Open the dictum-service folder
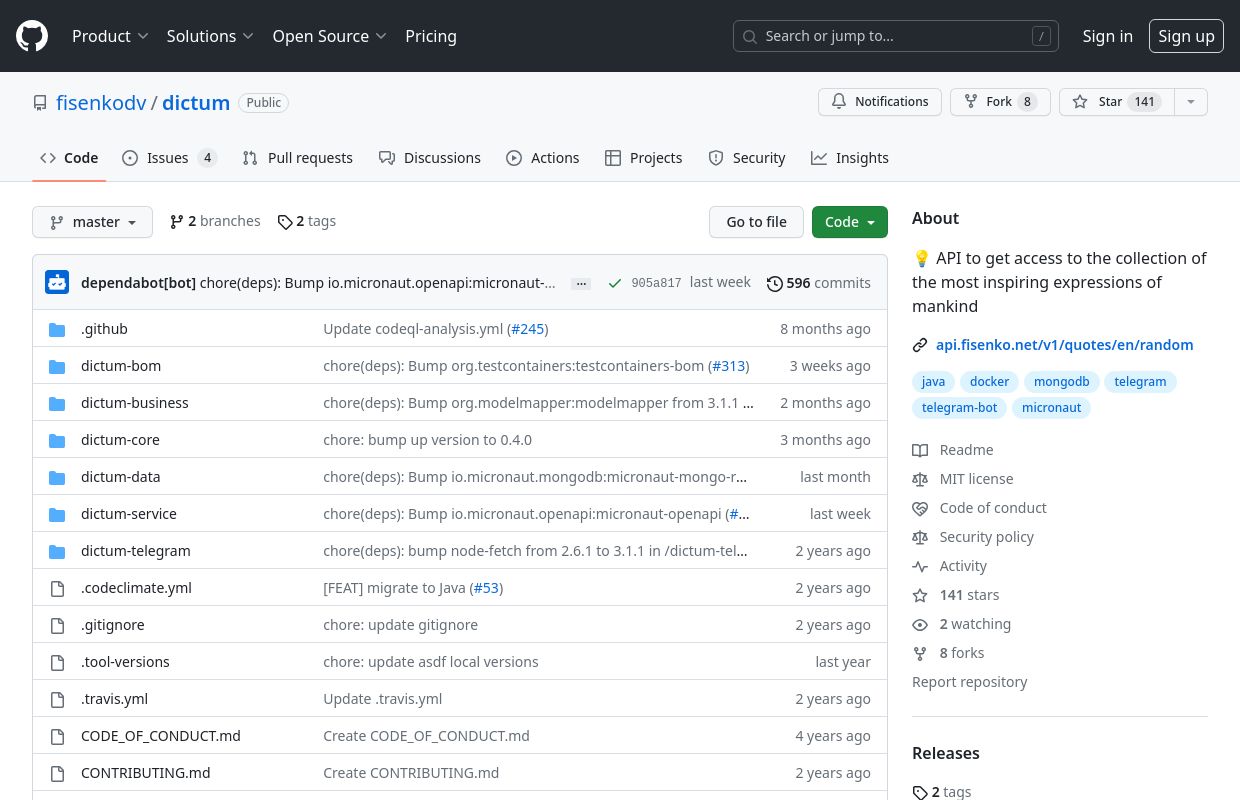Viewport: 1240px width, 800px height. 129,514
